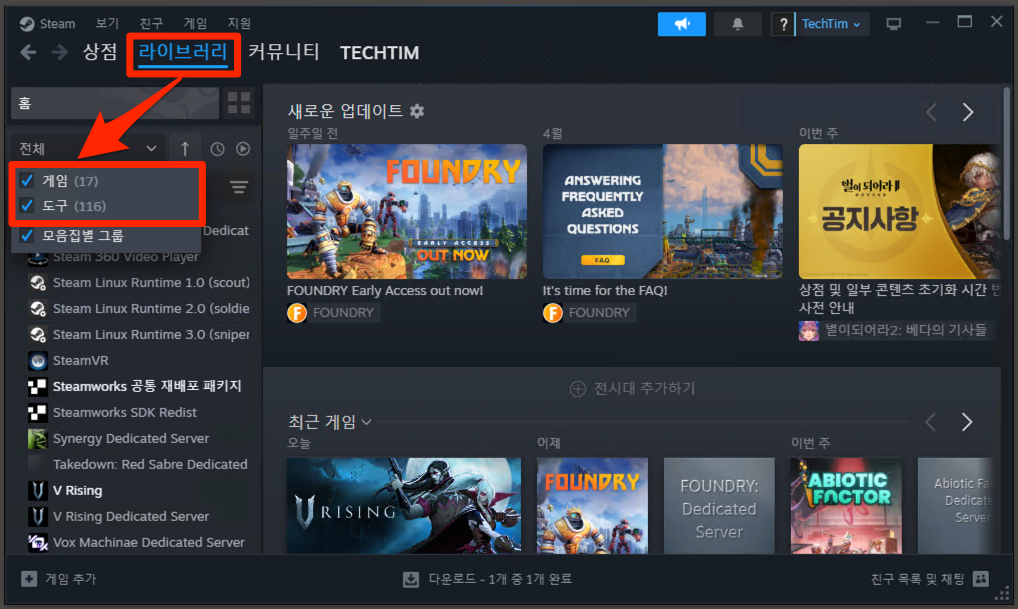Select Steam Linux Runtime 1.0 (scout)
Viewport: 1018px width, 609px height.
click(138, 282)
